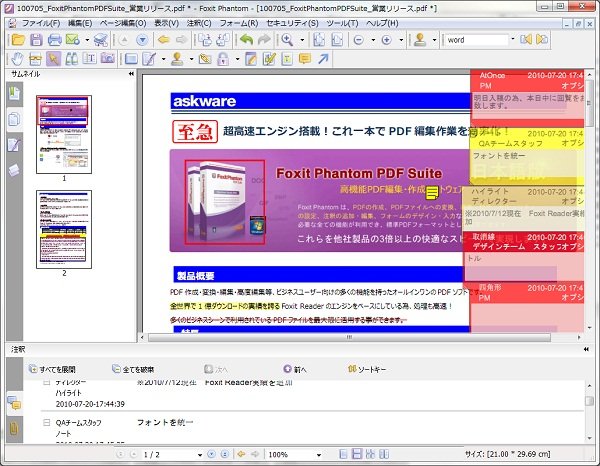
Task: Select the Hand tool
Action: point(17,59)
